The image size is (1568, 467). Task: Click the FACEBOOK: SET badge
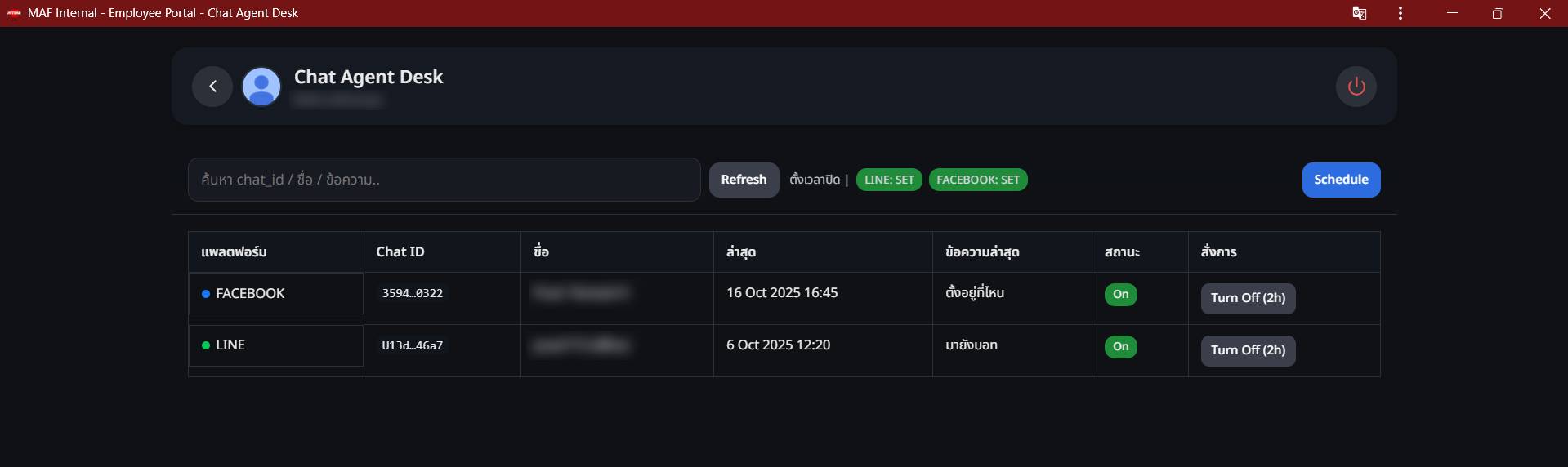point(978,180)
